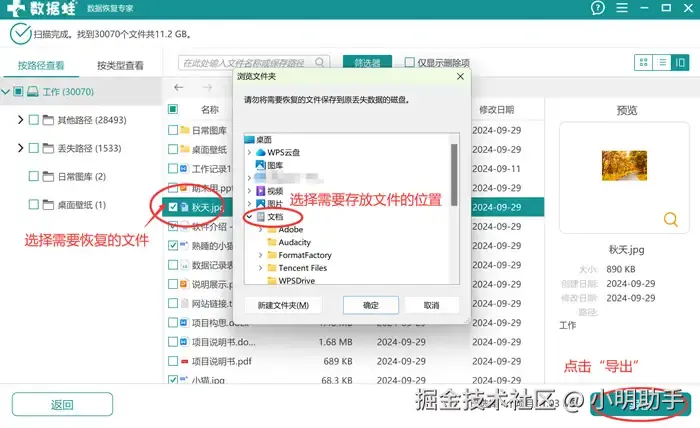Click 新建文件夹(M) button
Viewport: 700px width, 428px height.
[283, 305]
